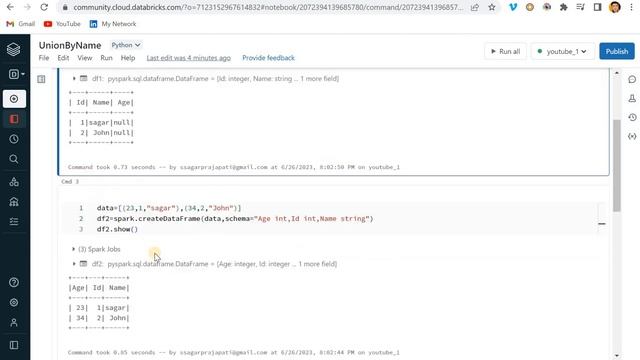Open Settings gear icon in sidebar
The height and width of the screenshot is (360, 640).
pos(14,302)
